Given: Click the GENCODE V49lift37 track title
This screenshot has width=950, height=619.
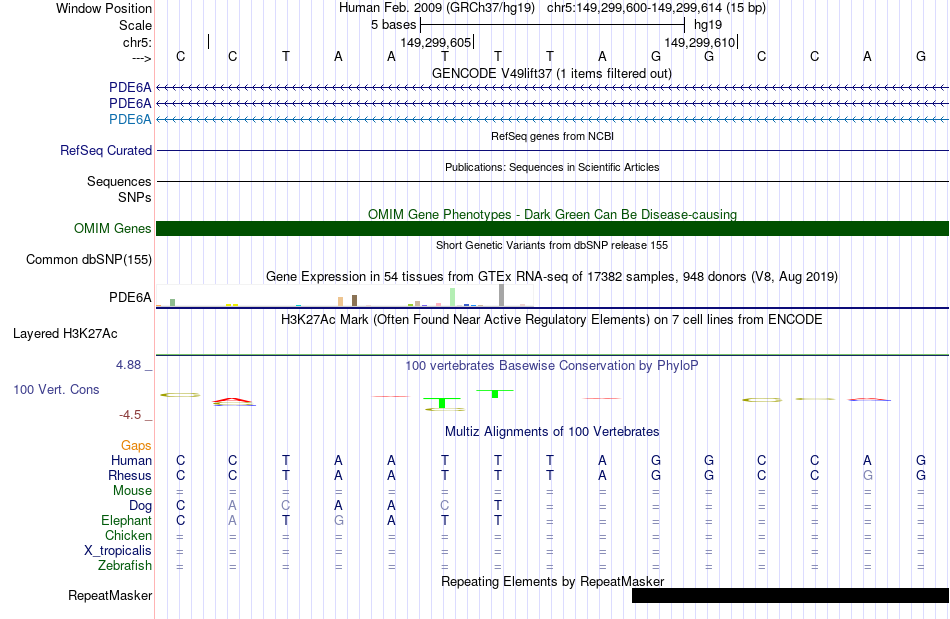Looking at the screenshot, I should [x=551, y=73].
